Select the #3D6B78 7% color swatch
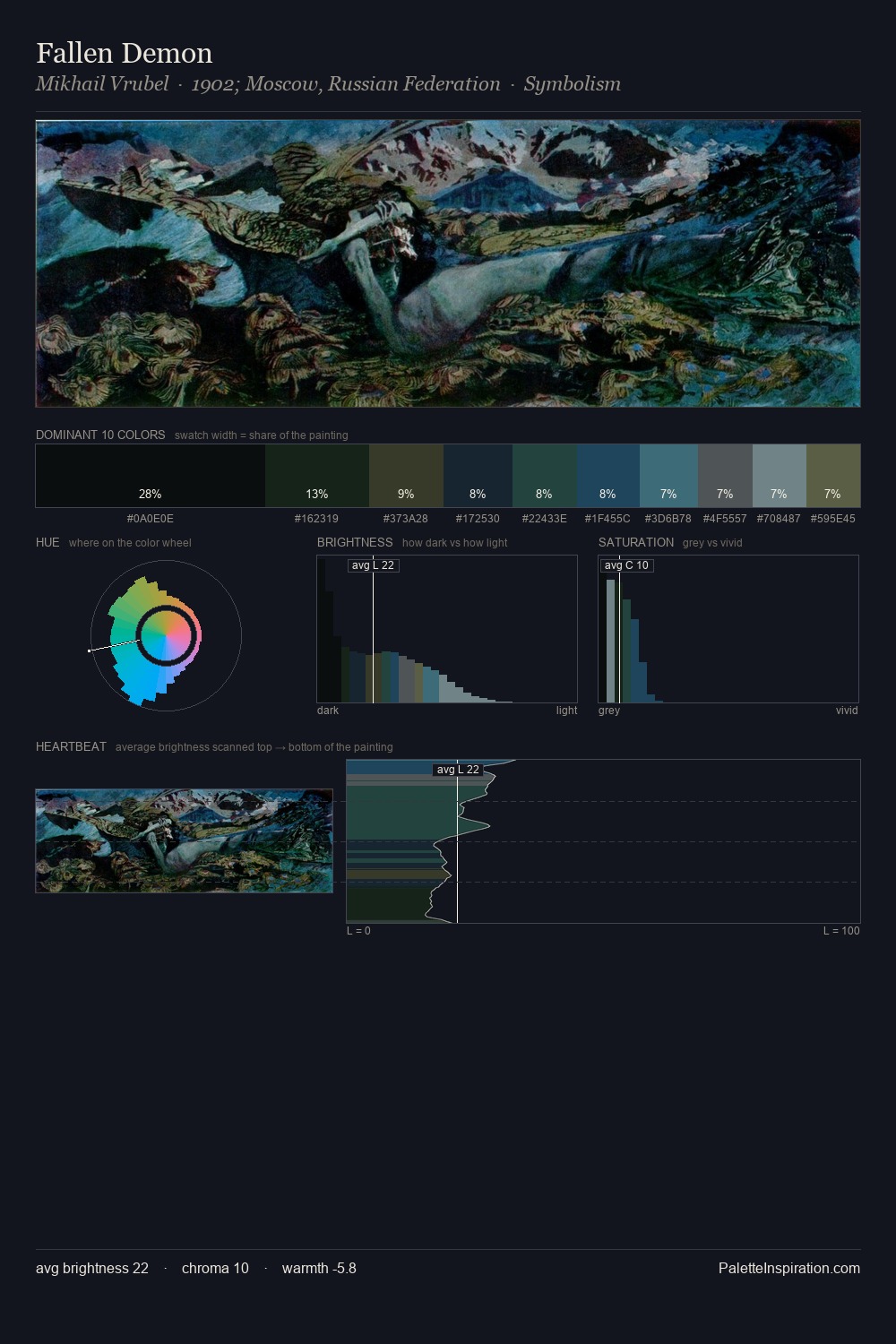Screen dimensions: 896x1344 [x=668, y=476]
